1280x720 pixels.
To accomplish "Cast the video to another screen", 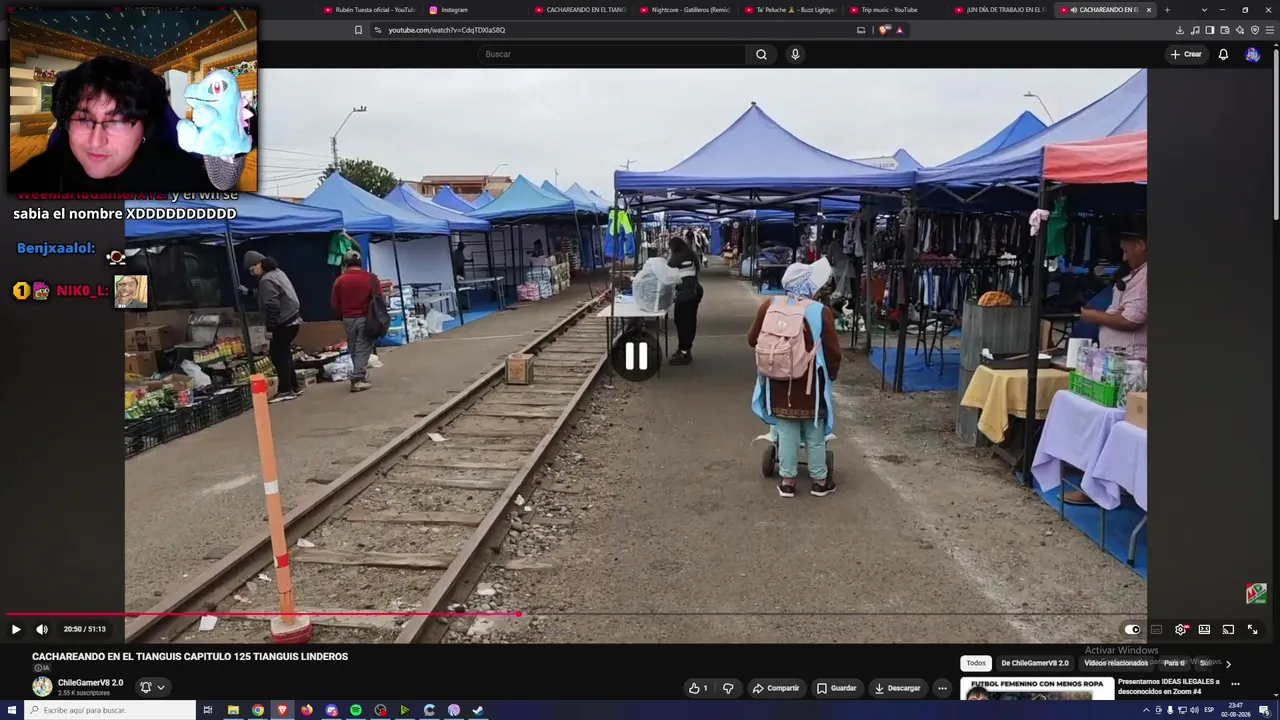I will [1228, 630].
